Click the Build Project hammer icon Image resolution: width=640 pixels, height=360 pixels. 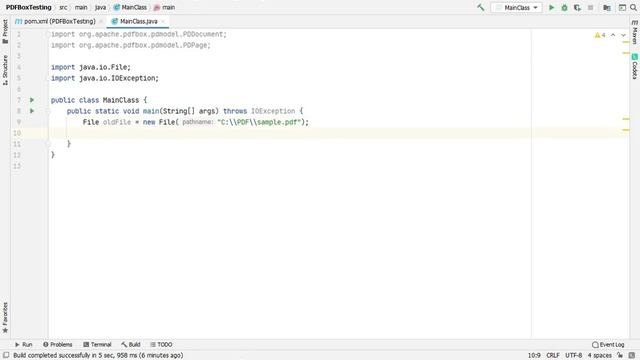[x=481, y=7]
